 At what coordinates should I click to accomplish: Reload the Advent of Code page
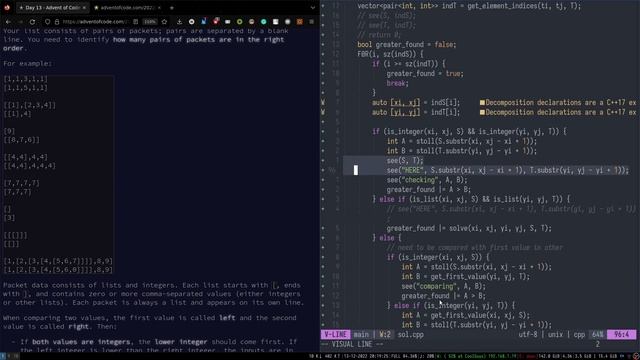[32, 22]
